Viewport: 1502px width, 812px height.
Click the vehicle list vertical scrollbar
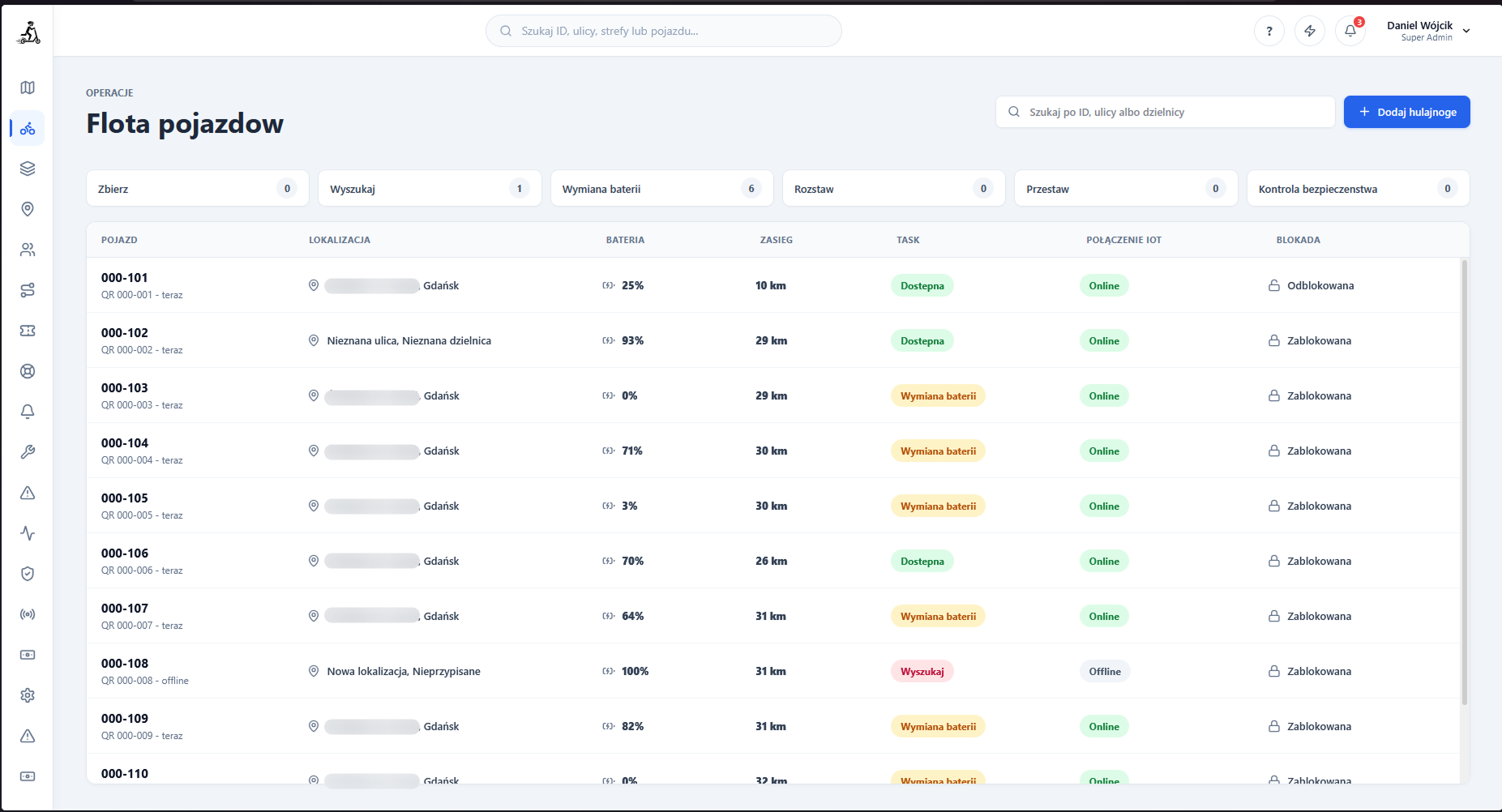click(1464, 482)
